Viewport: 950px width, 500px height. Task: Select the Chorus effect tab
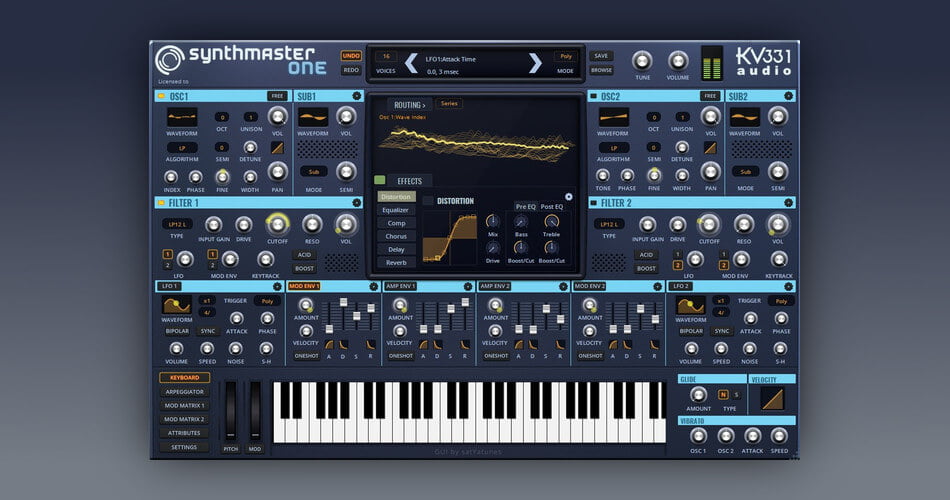click(396, 236)
